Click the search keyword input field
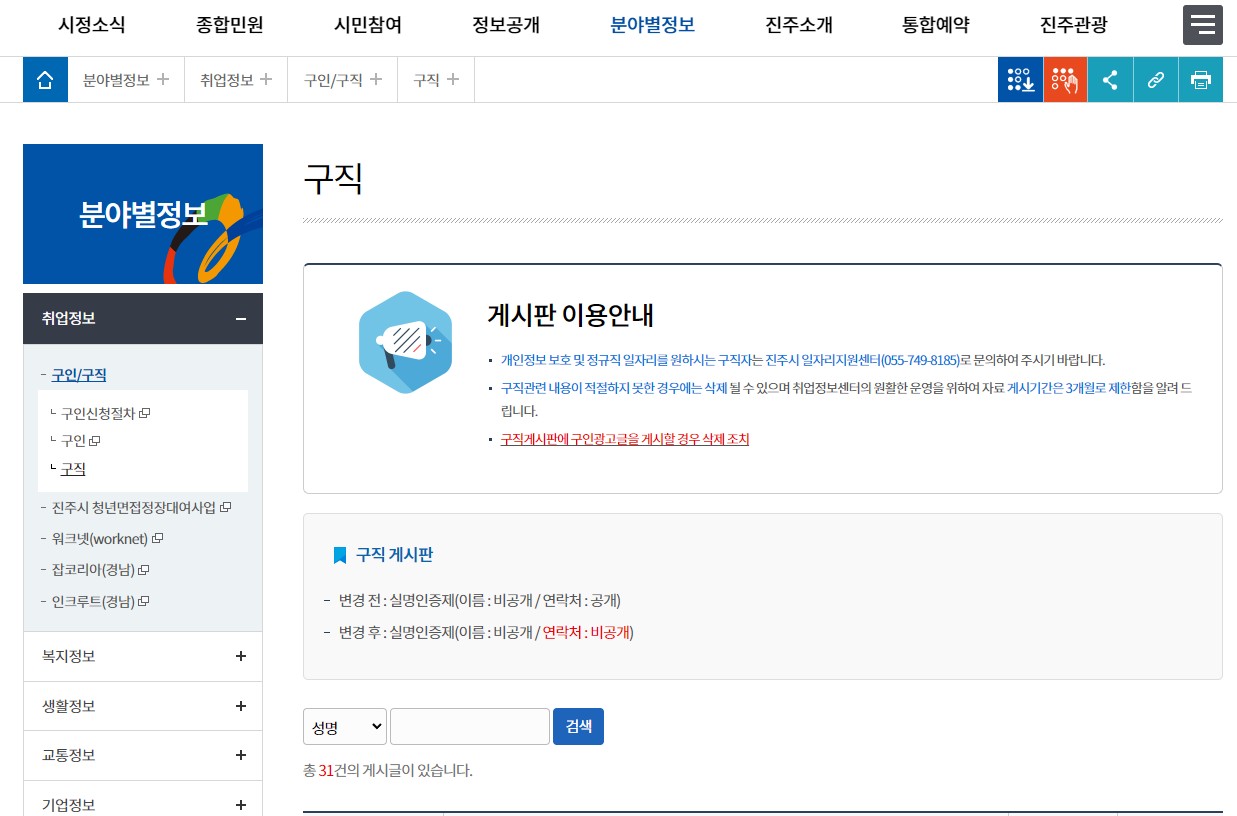 470,727
